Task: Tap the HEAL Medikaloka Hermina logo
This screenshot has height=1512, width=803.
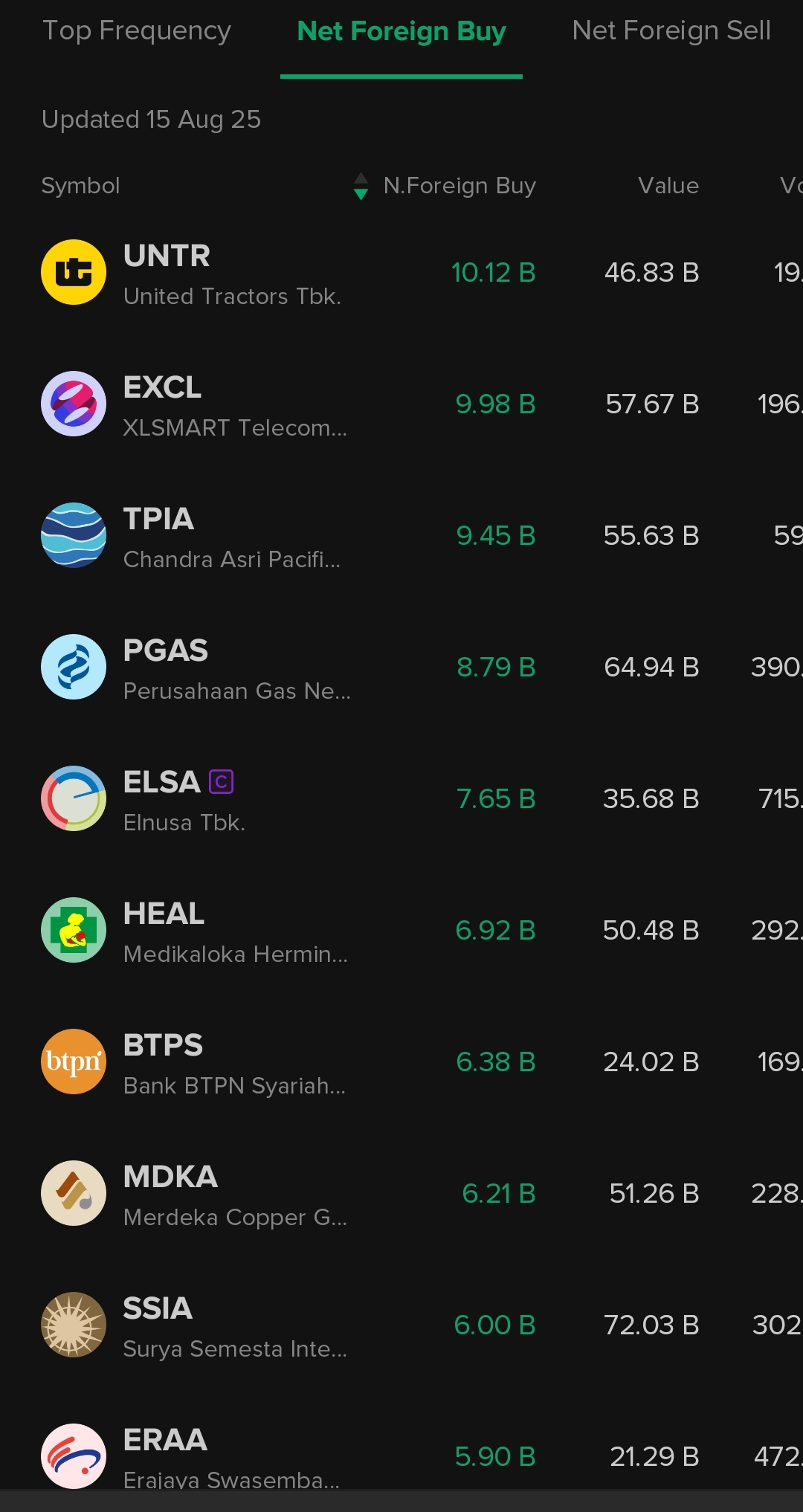Action: click(74, 930)
